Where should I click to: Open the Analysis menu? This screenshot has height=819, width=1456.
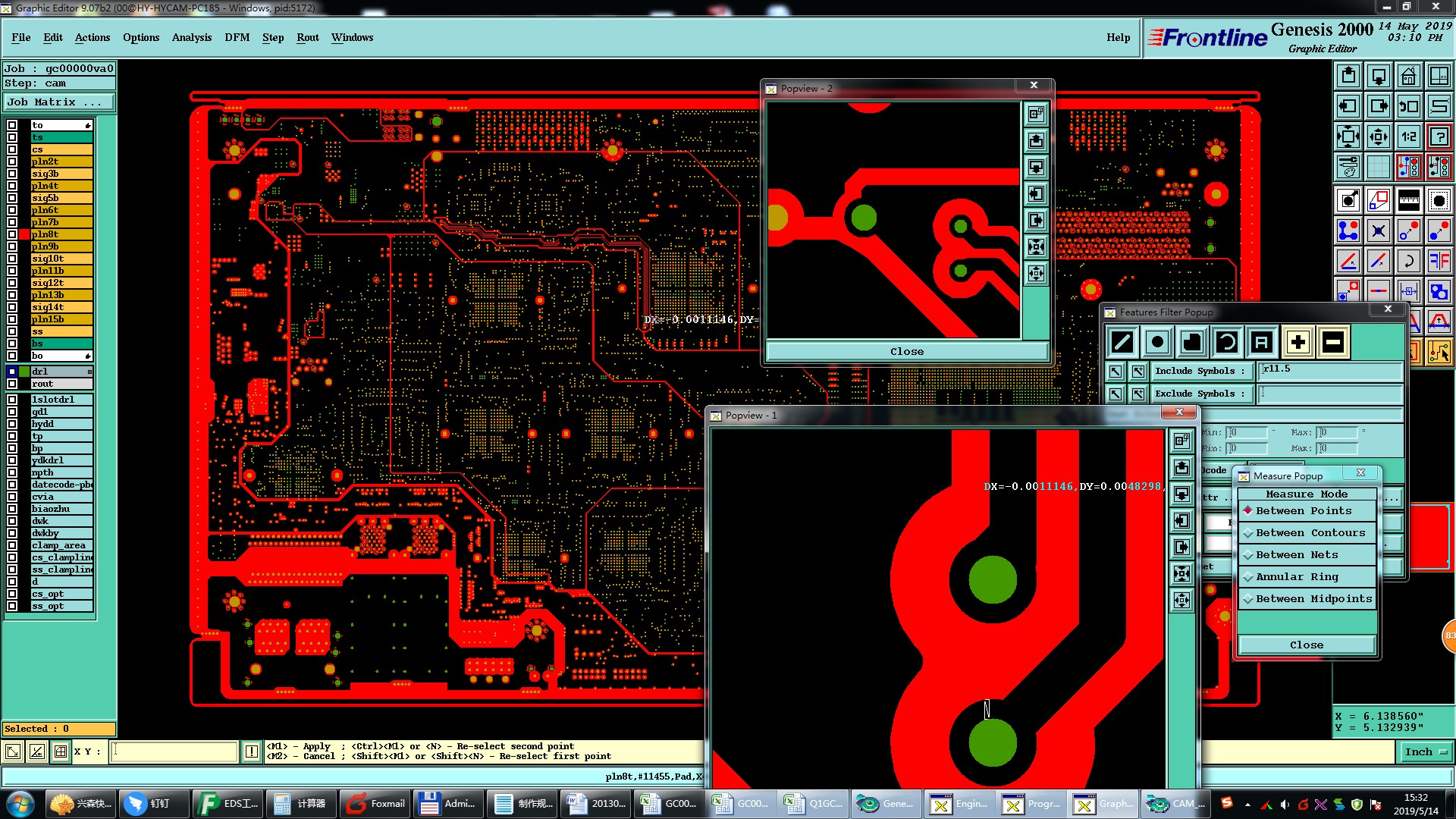191,37
